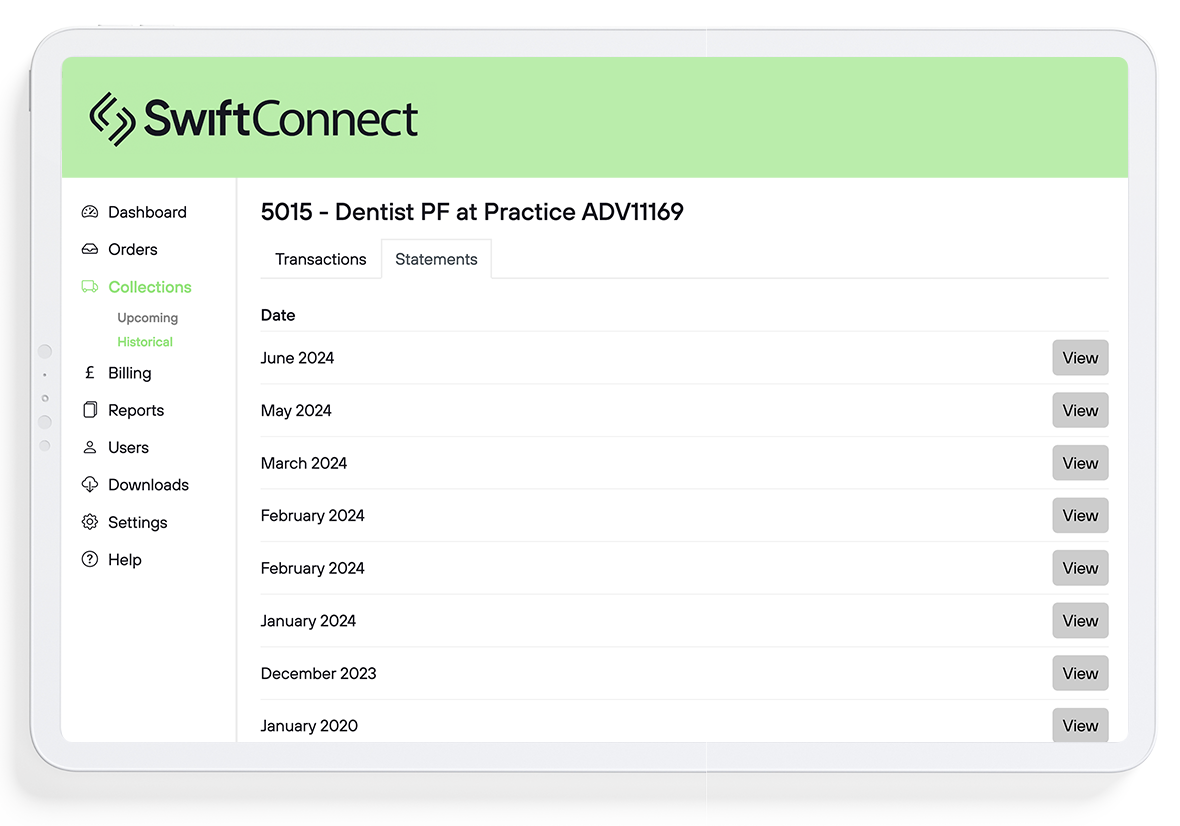Click the Help question mark icon
1180x826 pixels.
point(90,559)
